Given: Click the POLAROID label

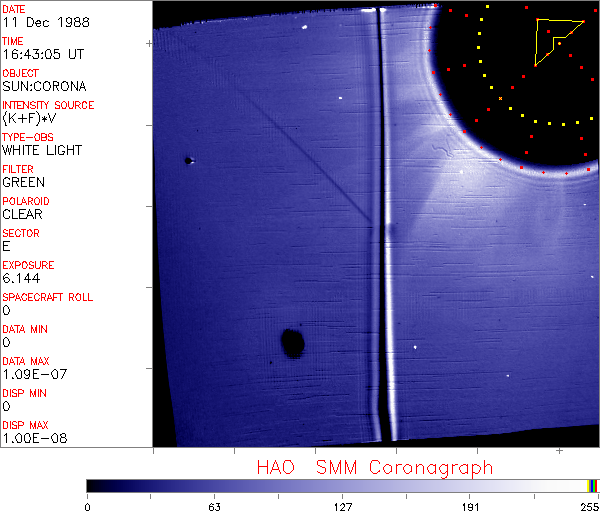Looking at the screenshot, I should (26, 201).
